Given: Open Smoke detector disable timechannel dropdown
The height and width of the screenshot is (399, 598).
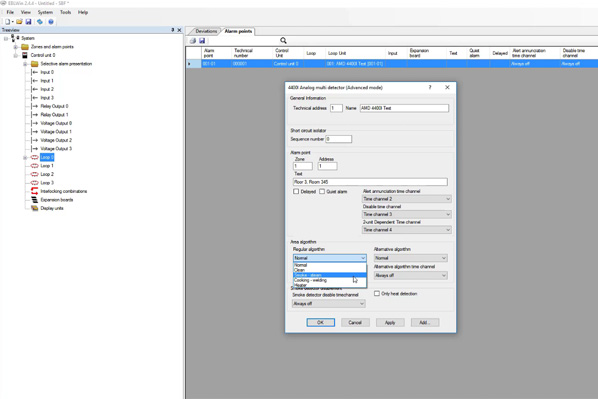Looking at the screenshot, I should click(328, 304).
